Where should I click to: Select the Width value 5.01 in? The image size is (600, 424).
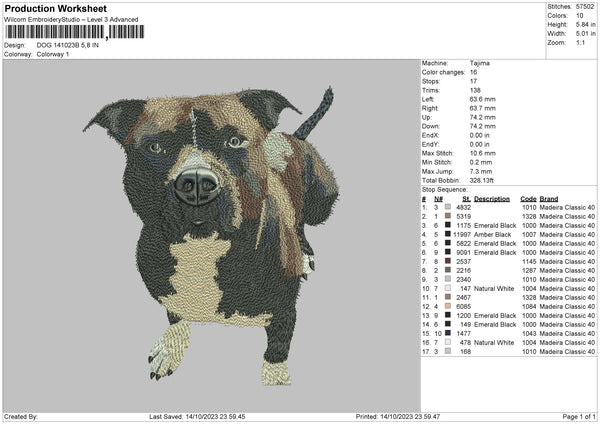point(585,34)
